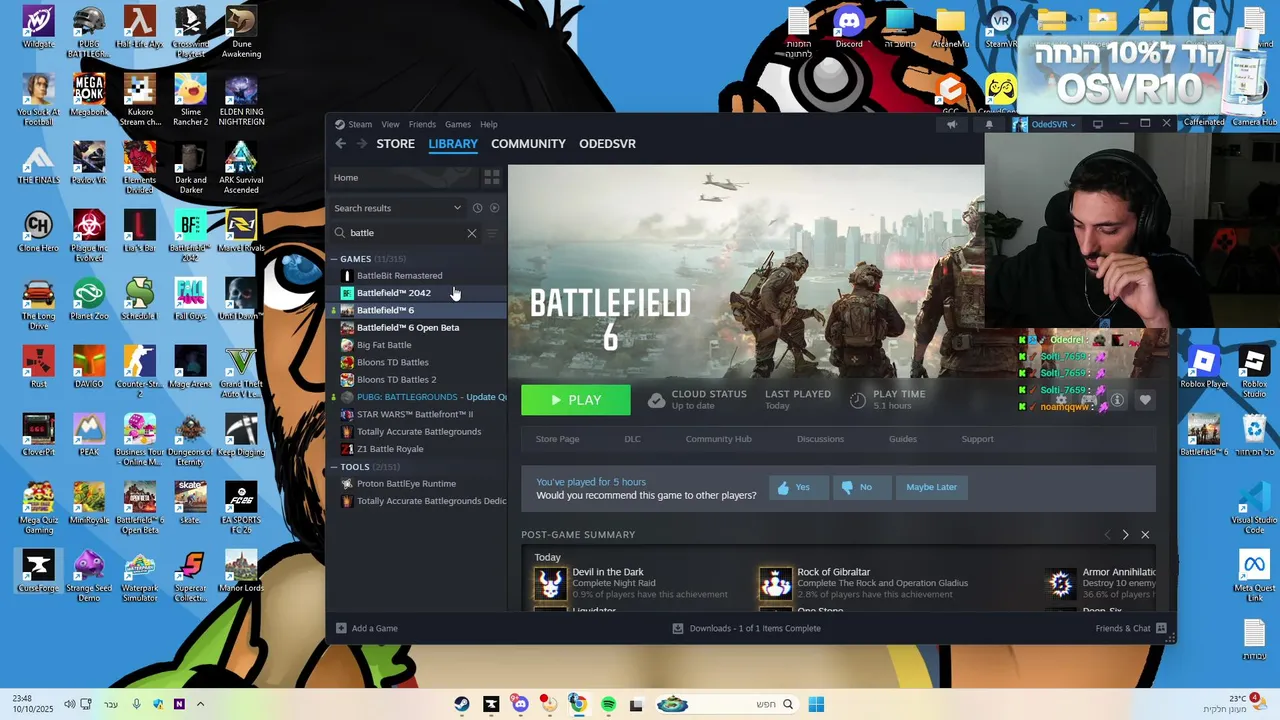Screen dimensions: 1280x720
Task: Collapse the GAMES category
Action: pos(335,259)
